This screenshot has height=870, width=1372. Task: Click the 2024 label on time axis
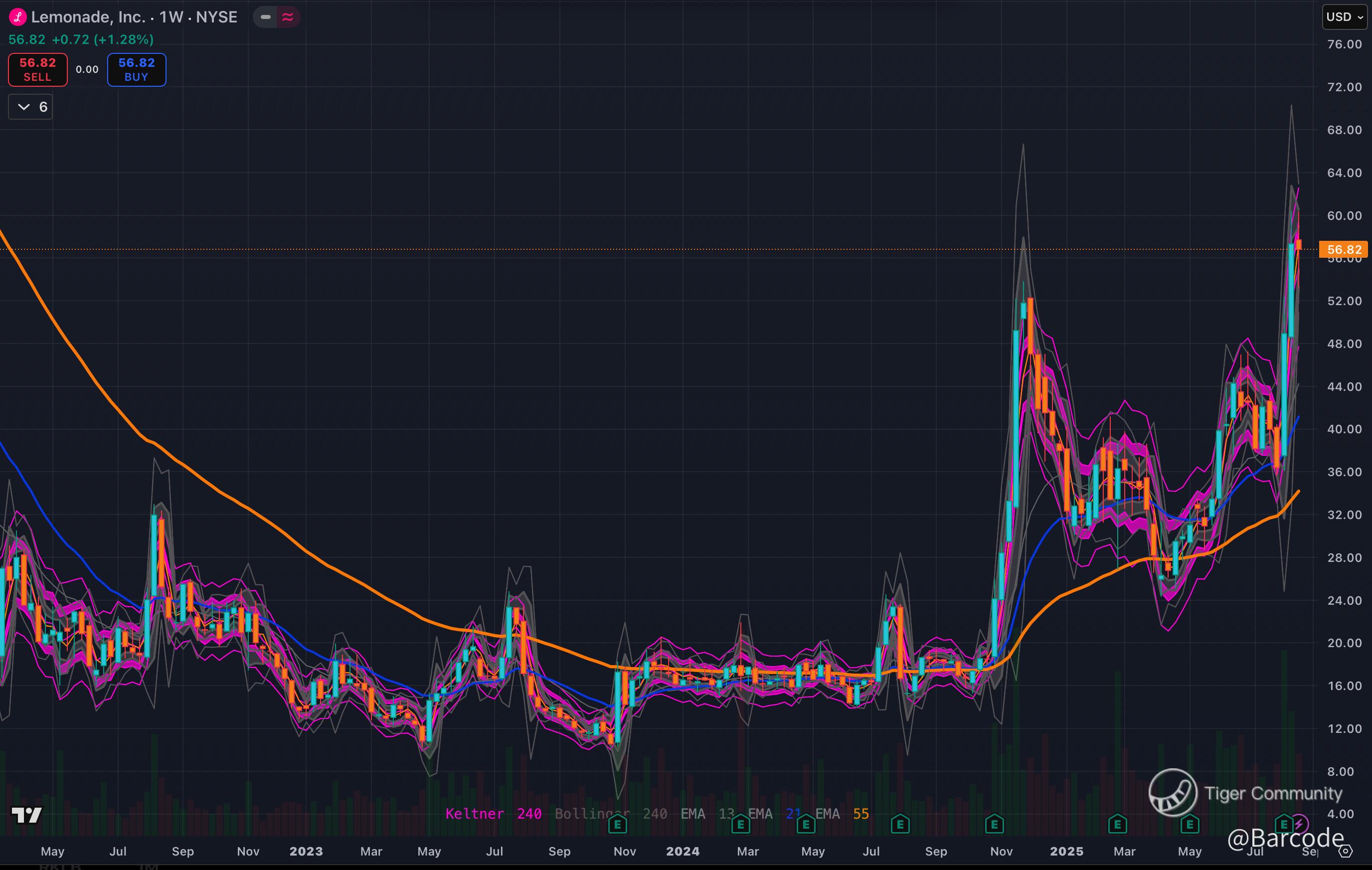pos(683,851)
